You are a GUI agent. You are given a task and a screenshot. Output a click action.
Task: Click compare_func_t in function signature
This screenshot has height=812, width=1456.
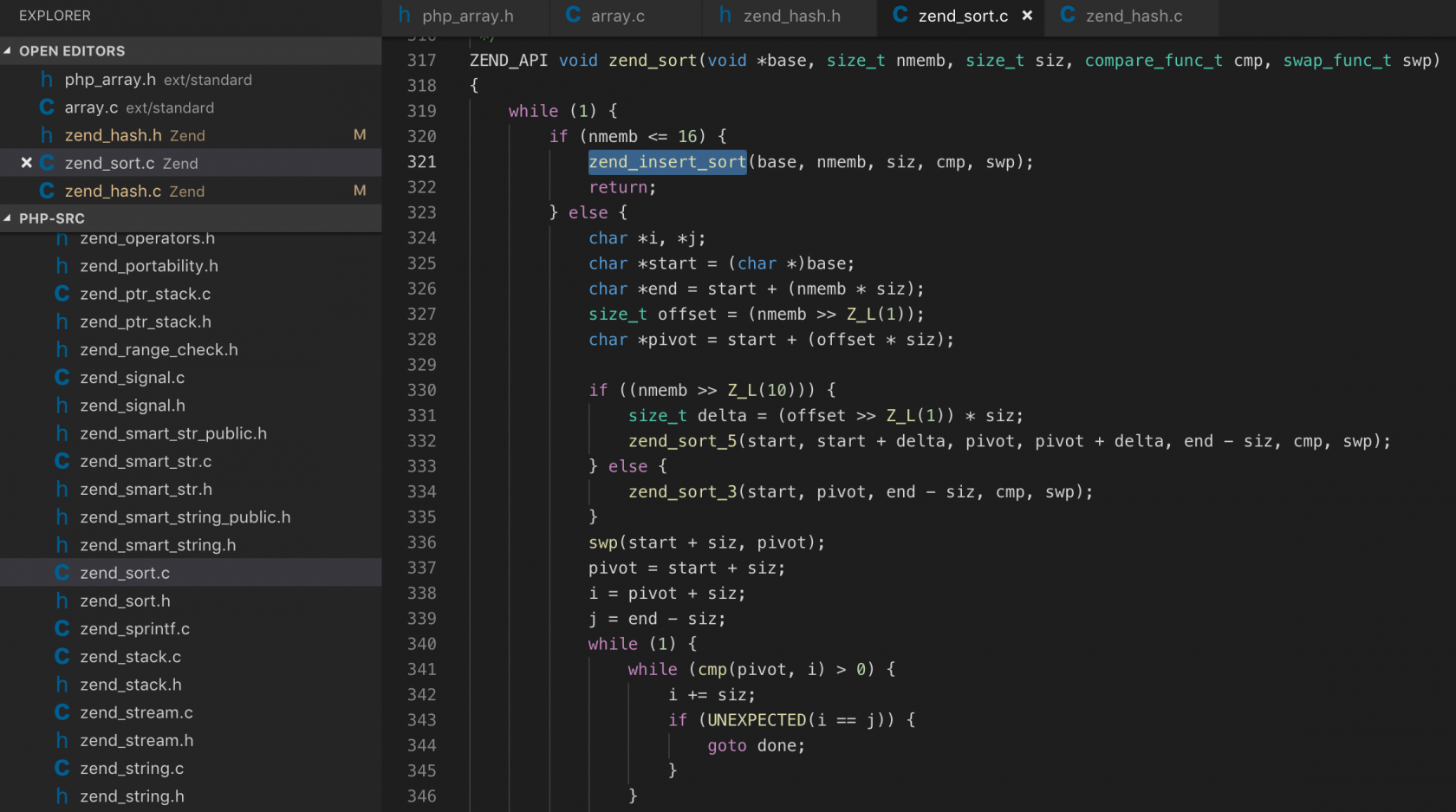coord(1154,61)
